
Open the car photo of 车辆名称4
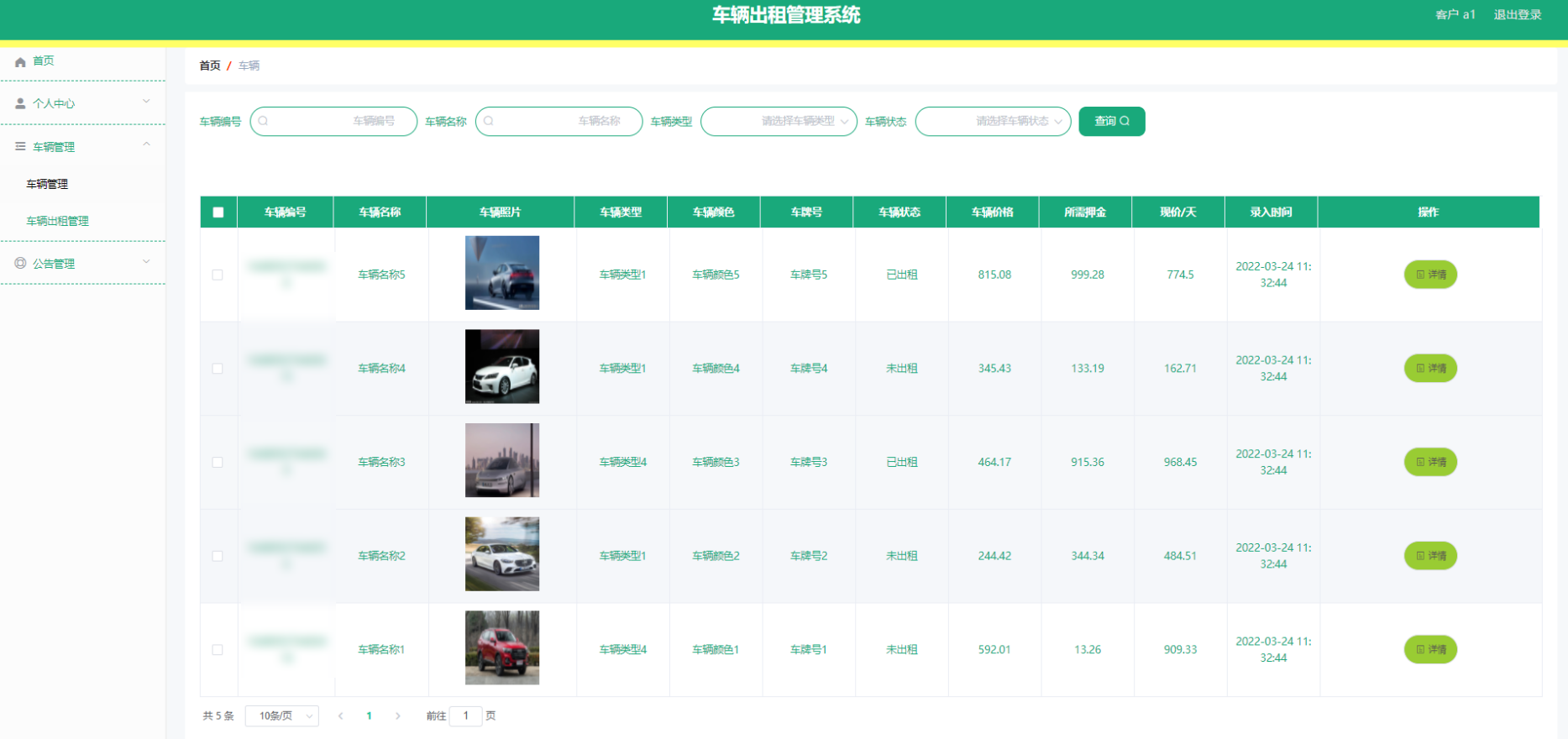click(502, 366)
